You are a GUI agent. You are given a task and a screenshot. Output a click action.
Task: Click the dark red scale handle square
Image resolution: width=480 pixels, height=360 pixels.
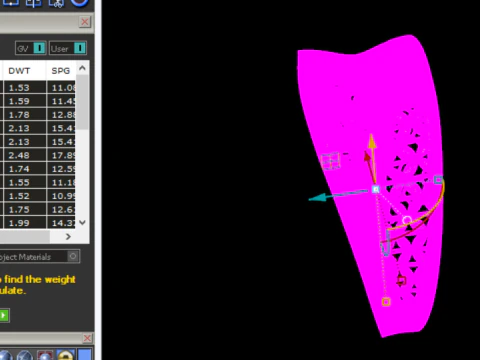[402, 281]
